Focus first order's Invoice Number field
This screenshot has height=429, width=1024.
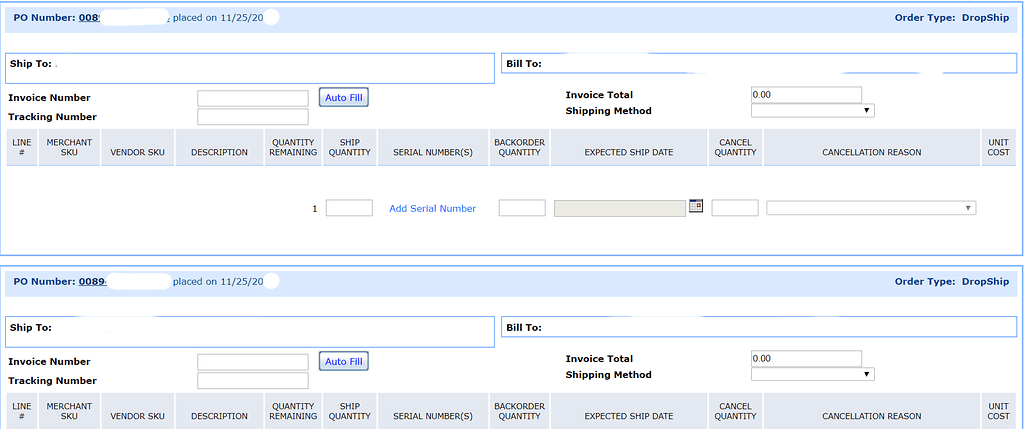(252, 98)
